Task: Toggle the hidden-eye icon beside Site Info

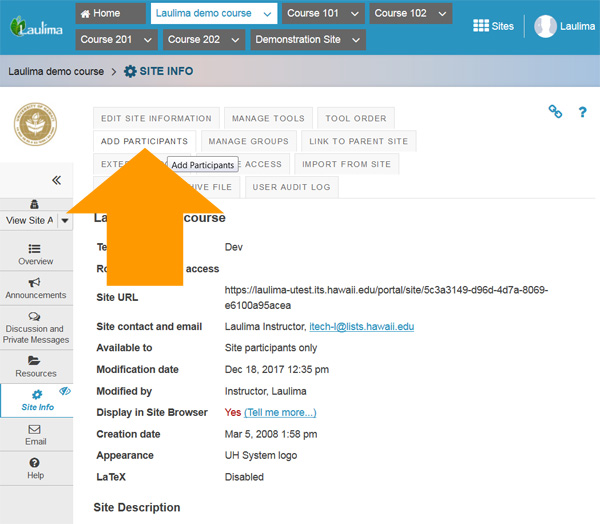Action: [65, 391]
